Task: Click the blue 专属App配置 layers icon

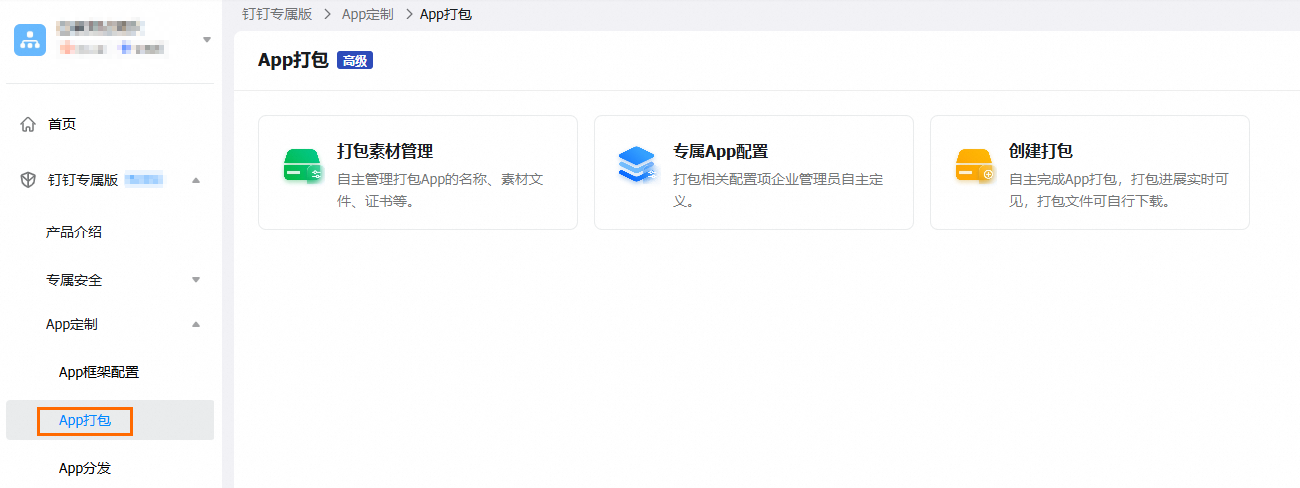Action: (637, 165)
